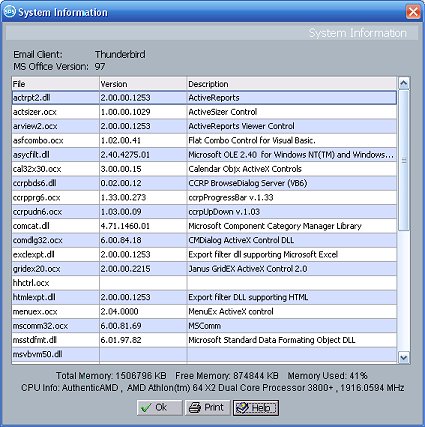
Task: Click the scroll up arrow of file list
Action: [x=404, y=83]
